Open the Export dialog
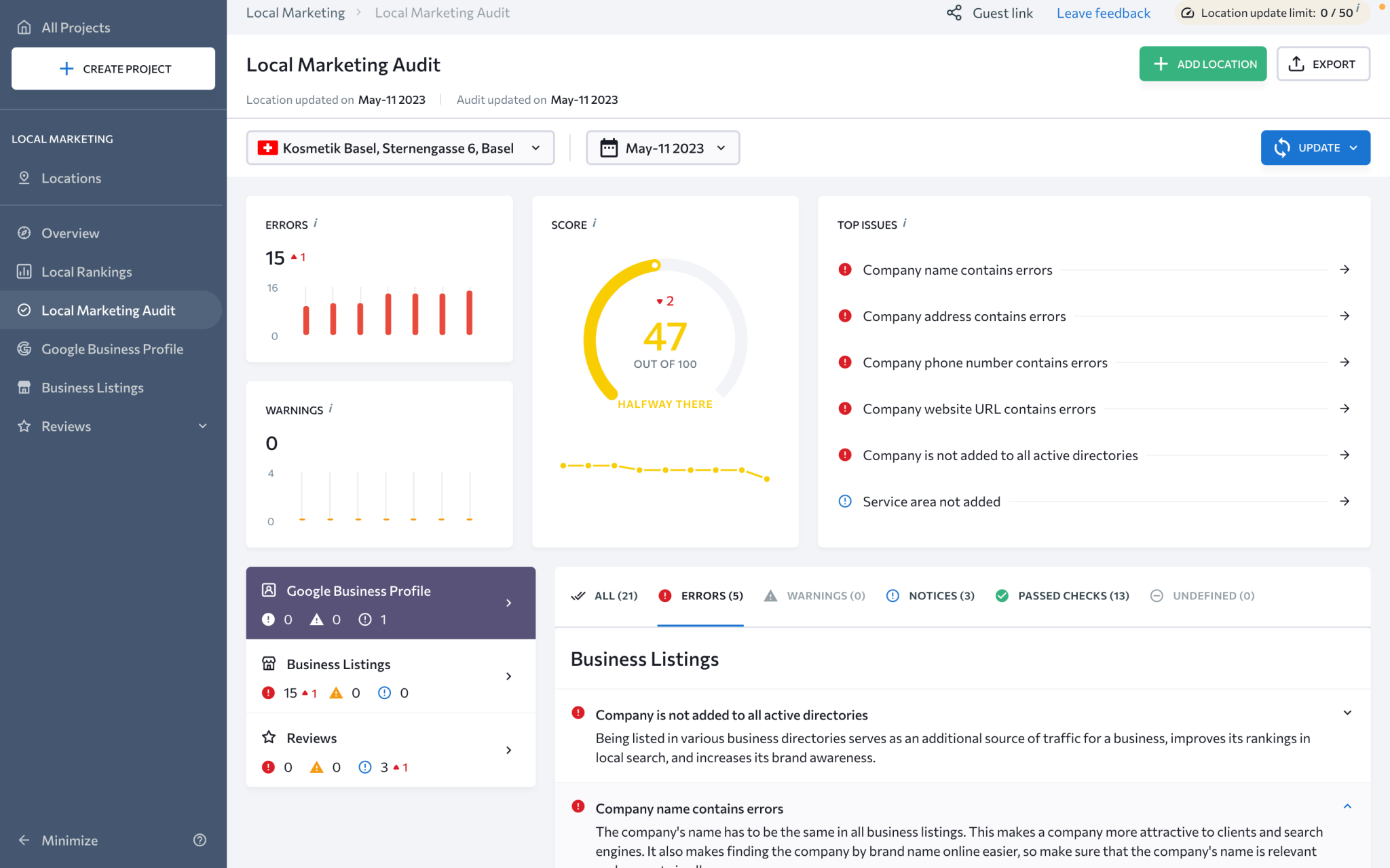 click(x=1321, y=63)
